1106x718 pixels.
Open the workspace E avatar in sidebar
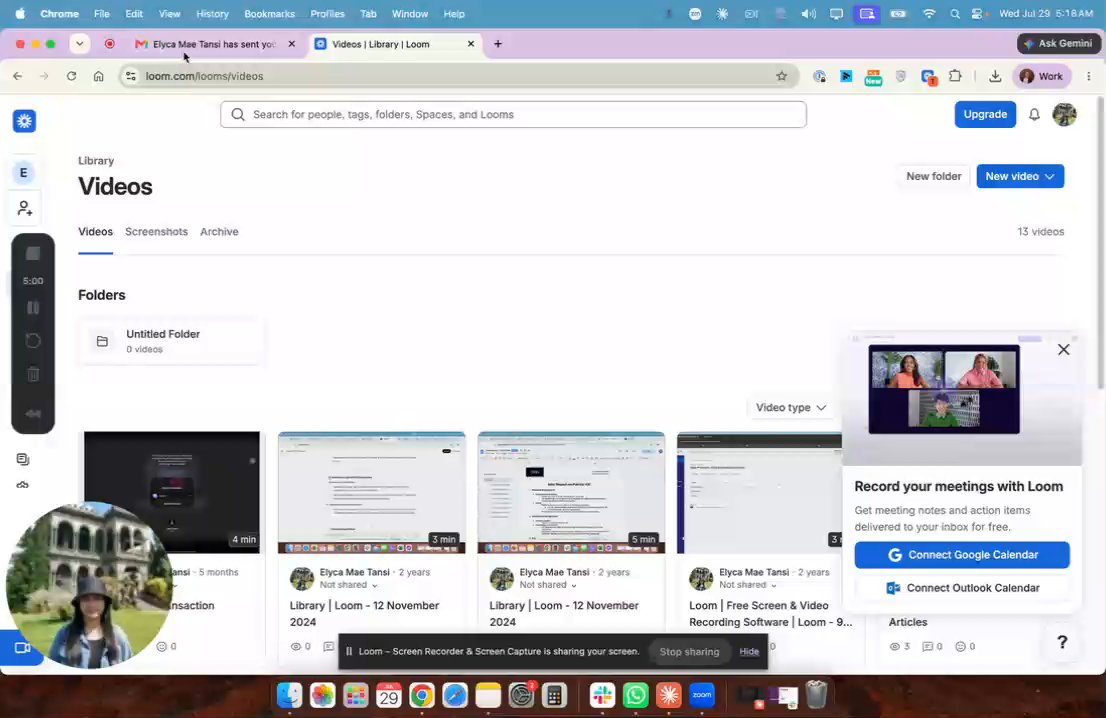click(x=23, y=173)
